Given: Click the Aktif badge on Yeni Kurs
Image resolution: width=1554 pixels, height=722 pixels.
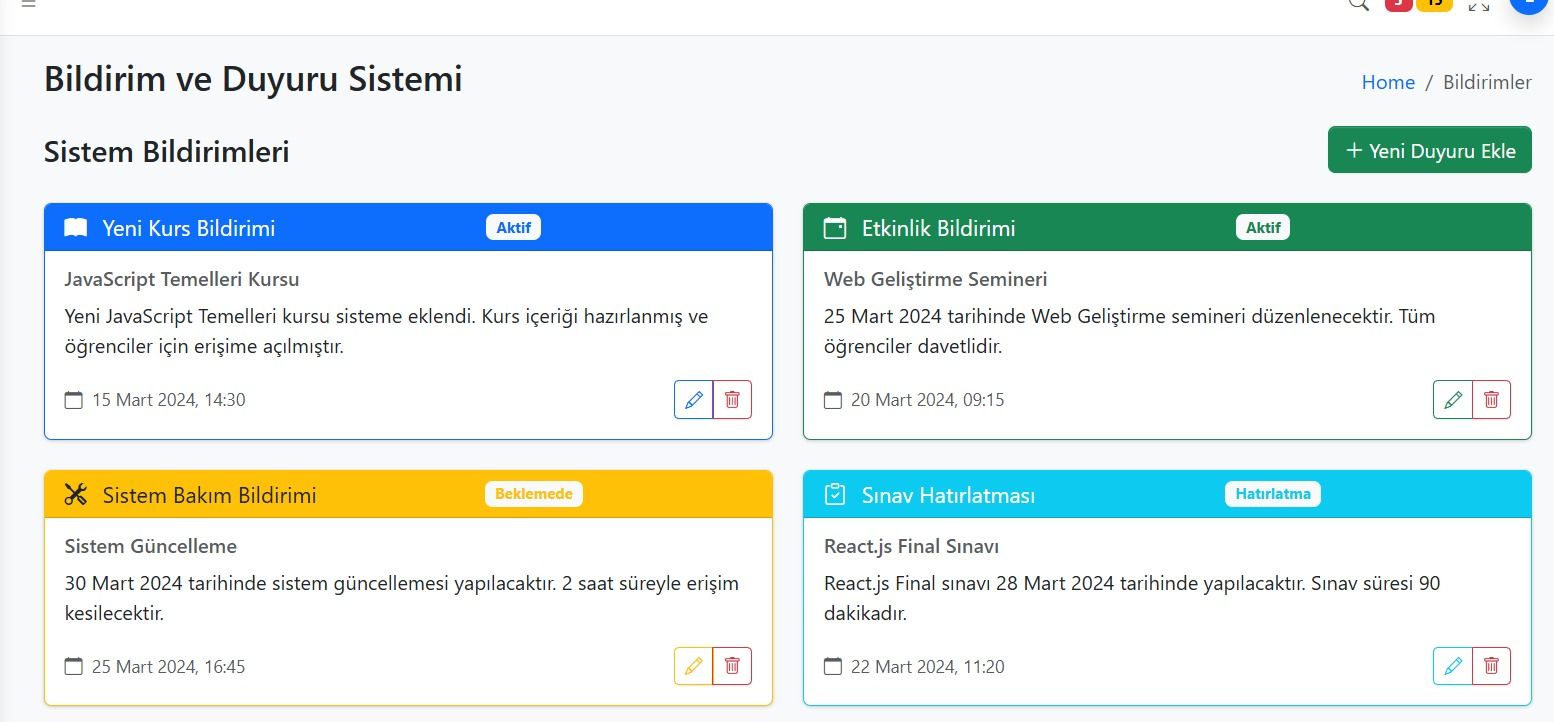Looking at the screenshot, I should [513, 228].
